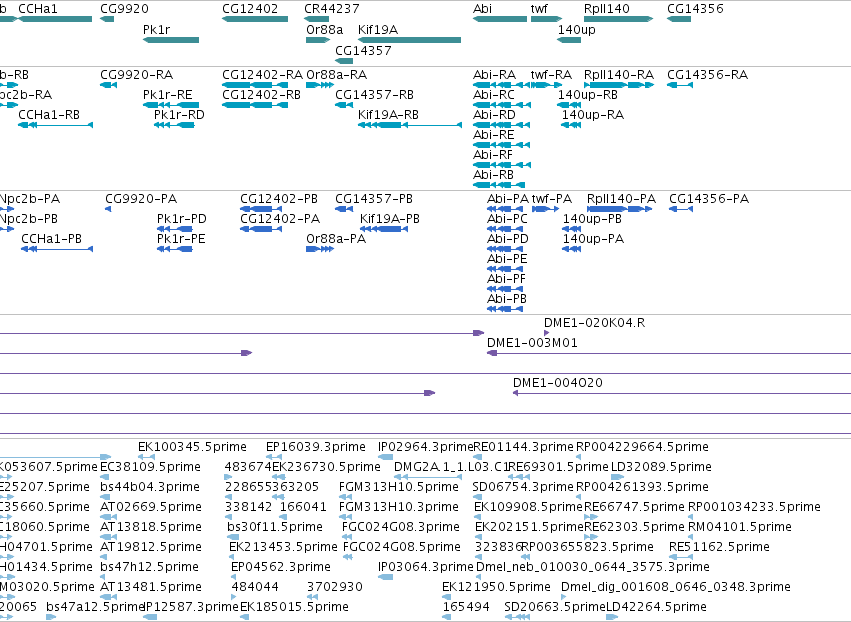Select the Or88a gene label in the gene track
This screenshot has width=851, height=622.
[x=325, y=29]
